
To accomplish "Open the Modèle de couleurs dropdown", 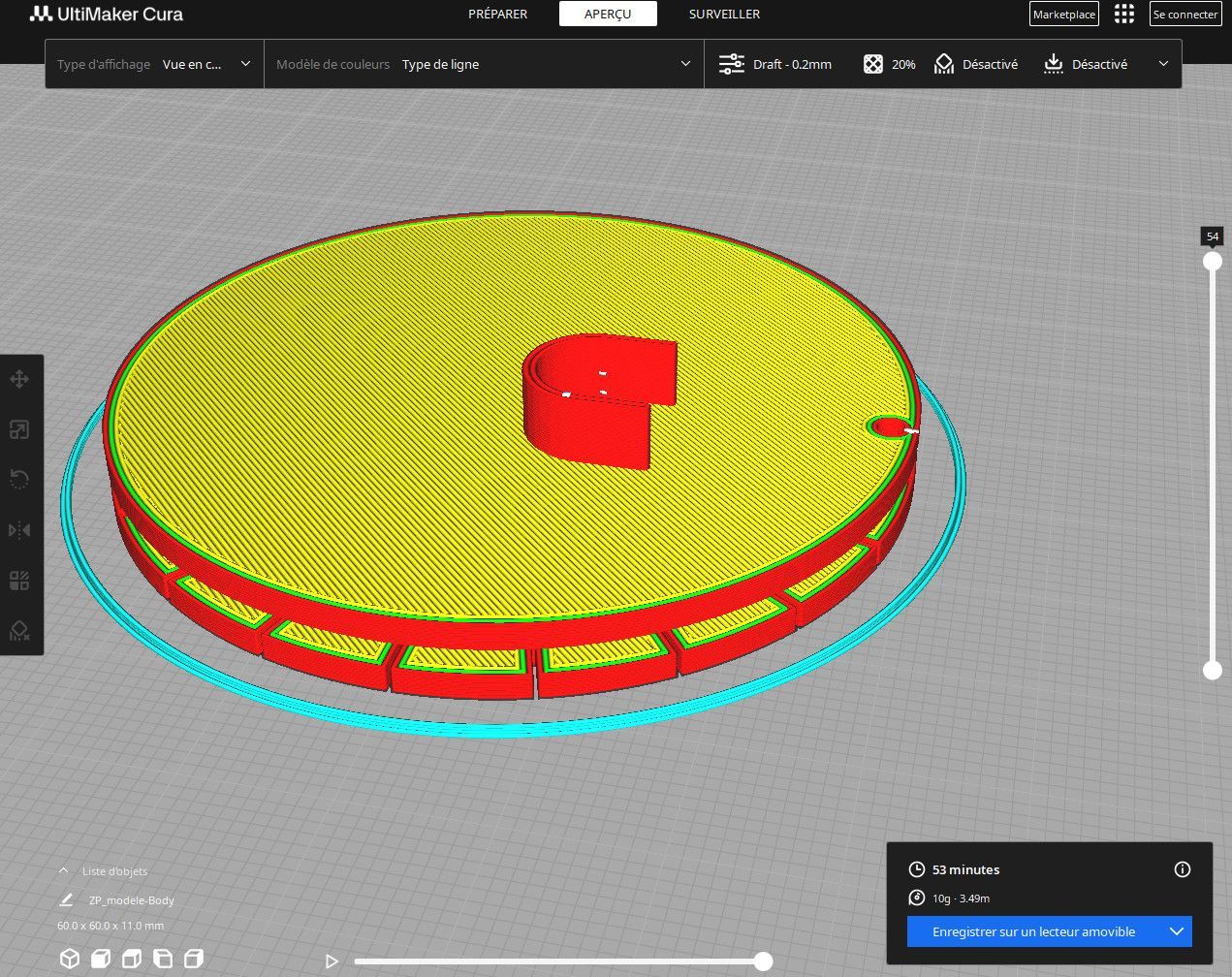I will pos(484,64).
